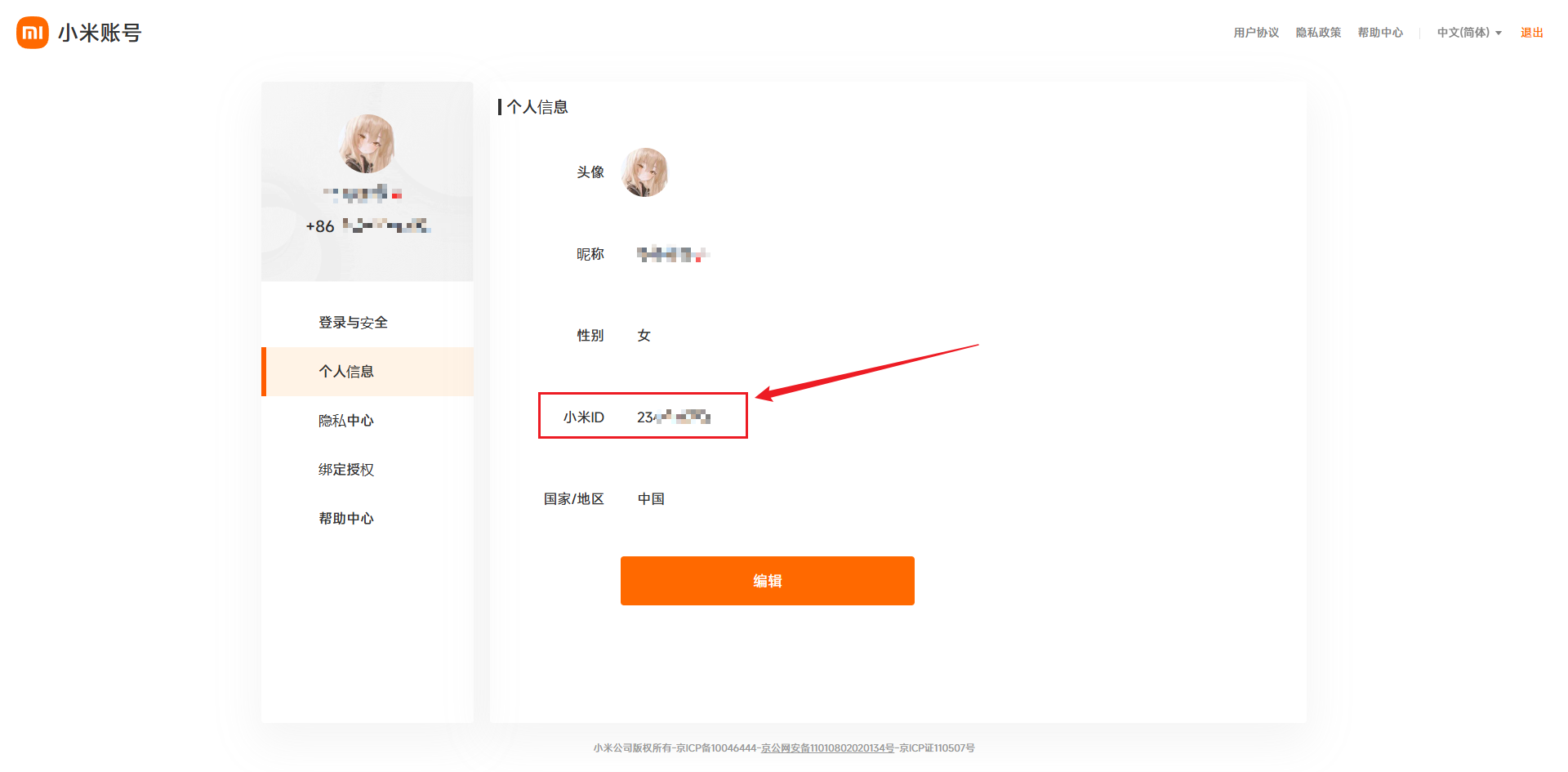The width and height of the screenshot is (1568, 772).
Task: Select 个人信息 in the sidebar menu
Action: (x=346, y=372)
